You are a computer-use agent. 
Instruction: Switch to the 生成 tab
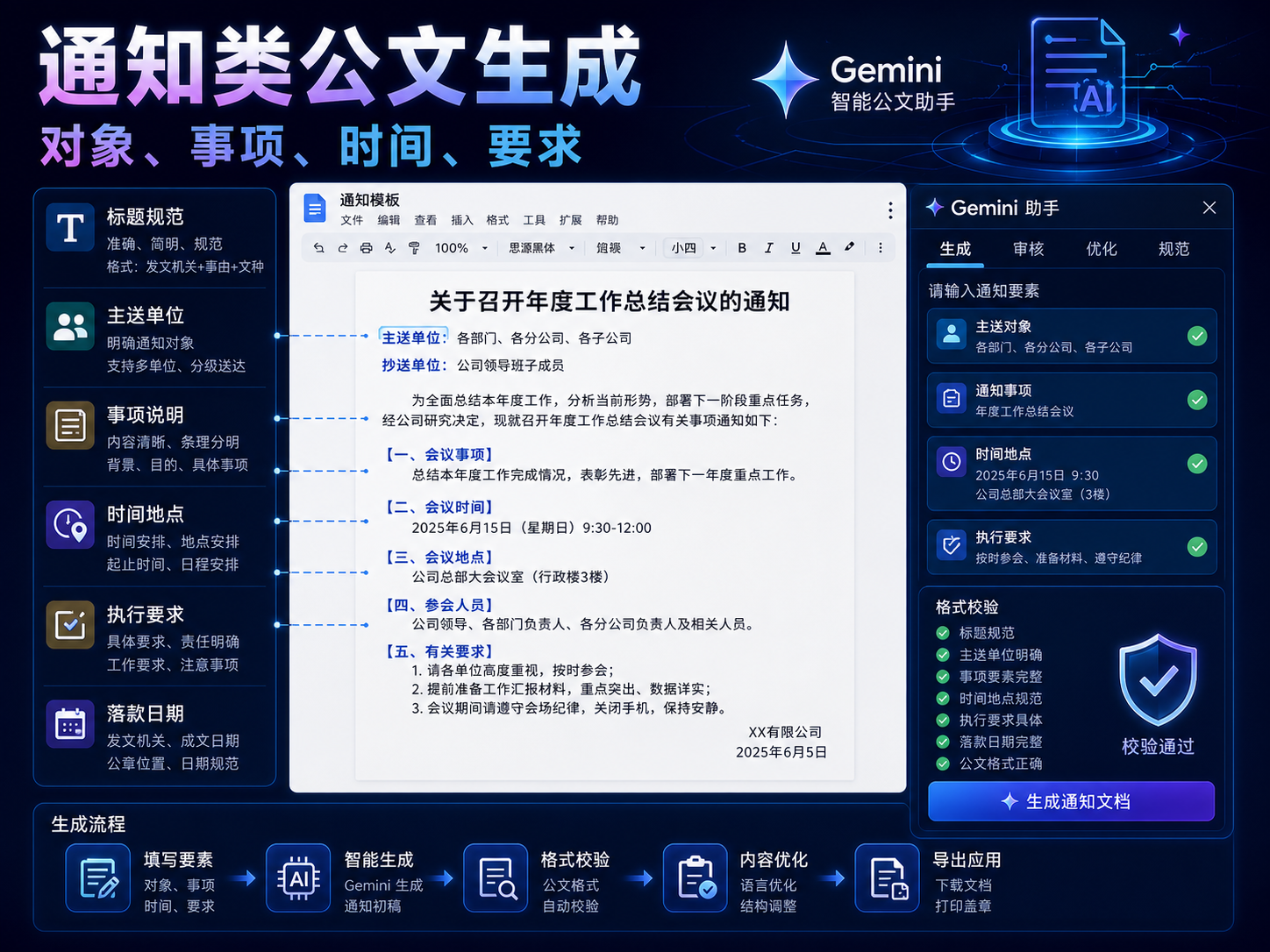955,249
